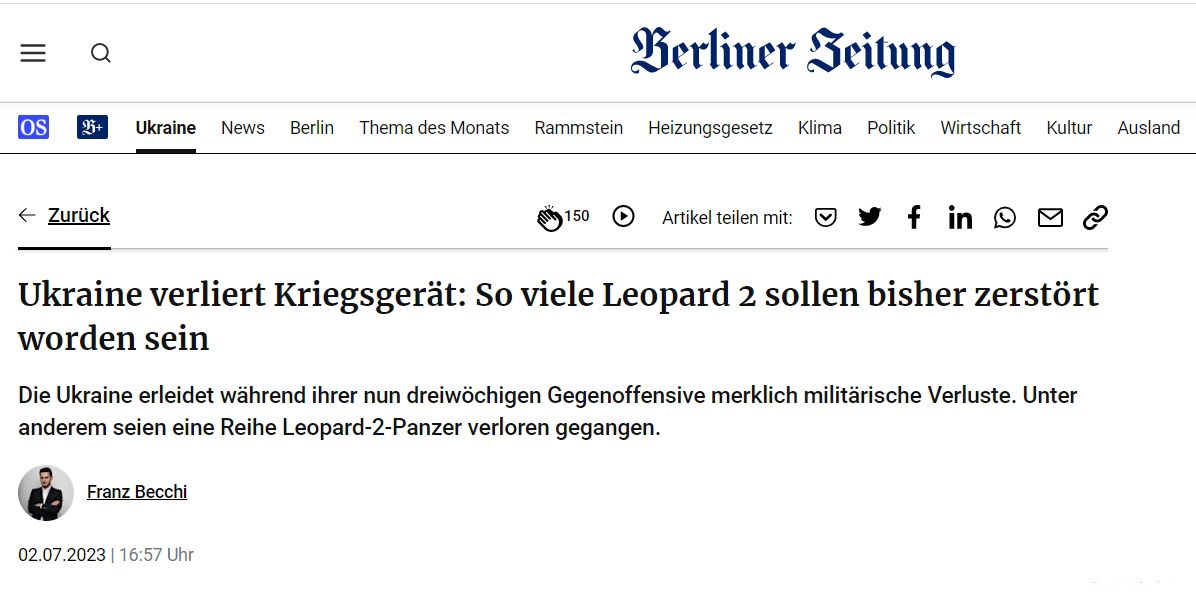
Task: Go to the Berliner Zeitung homepage logo
Action: (x=792, y=52)
